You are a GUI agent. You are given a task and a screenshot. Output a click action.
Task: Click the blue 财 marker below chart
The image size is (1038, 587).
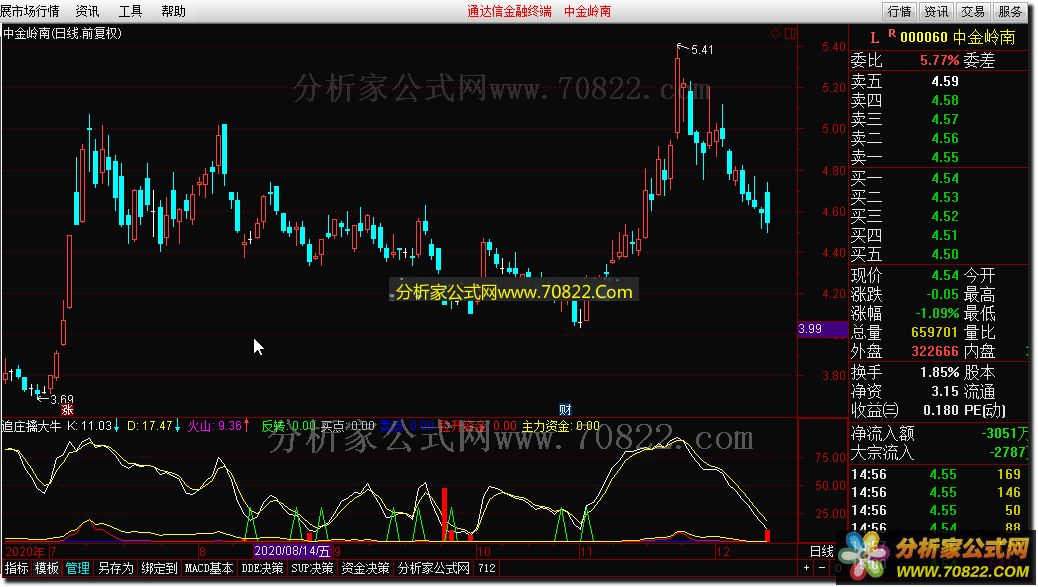pyautogui.click(x=565, y=410)
